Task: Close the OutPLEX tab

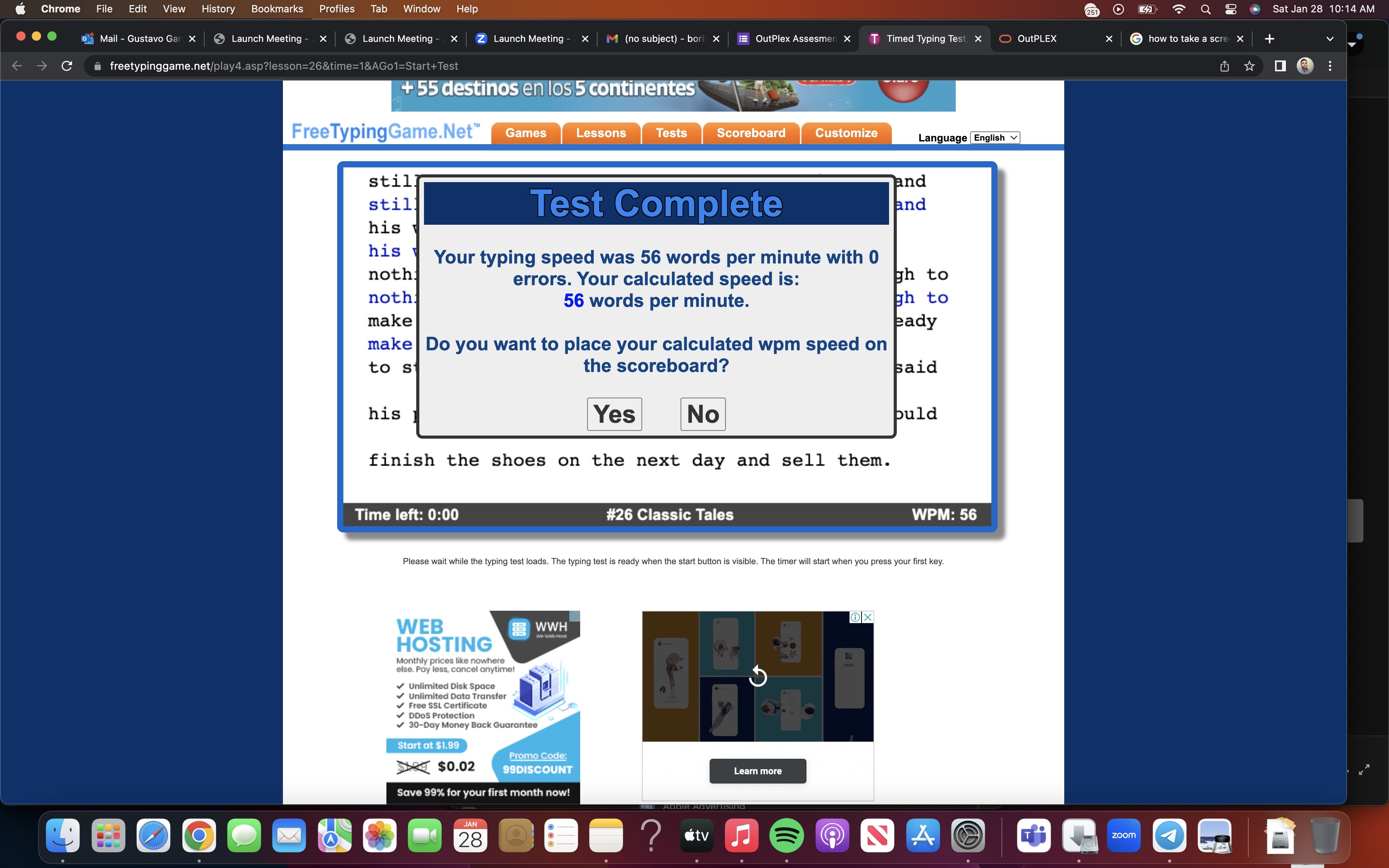Action: tap(1109, 38)
